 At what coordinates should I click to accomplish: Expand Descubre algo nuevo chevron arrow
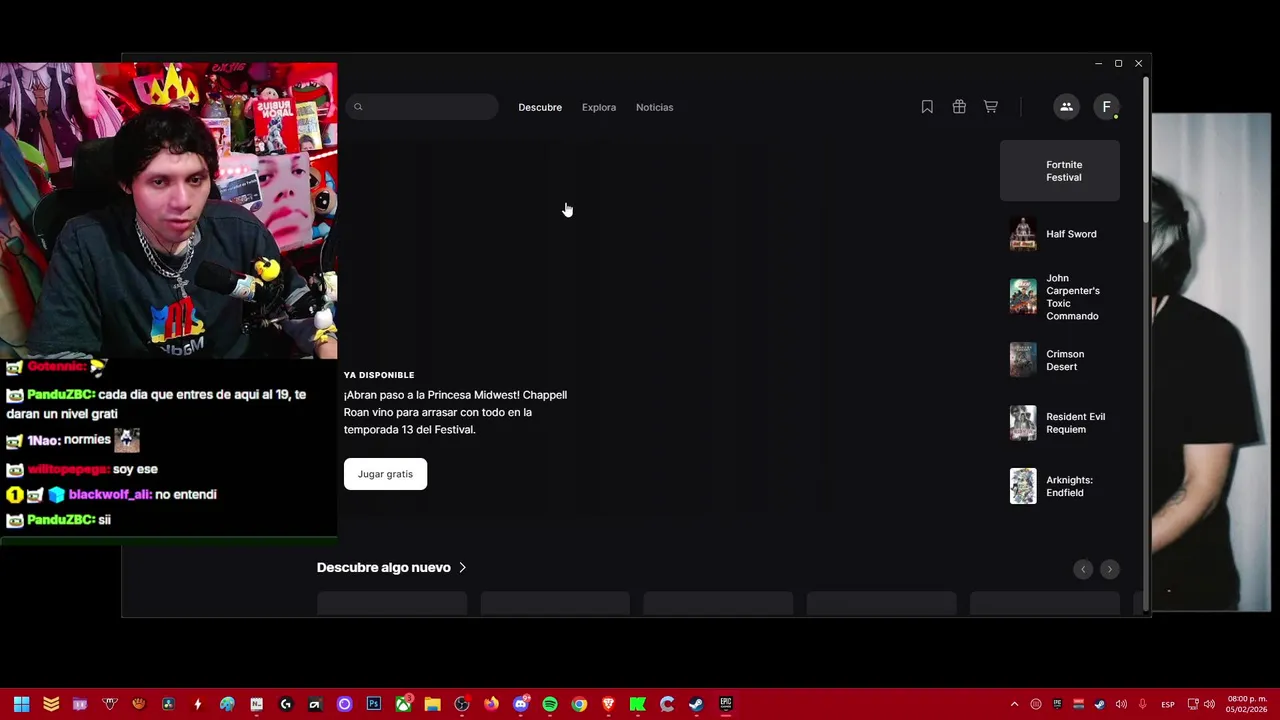point(462,567)
